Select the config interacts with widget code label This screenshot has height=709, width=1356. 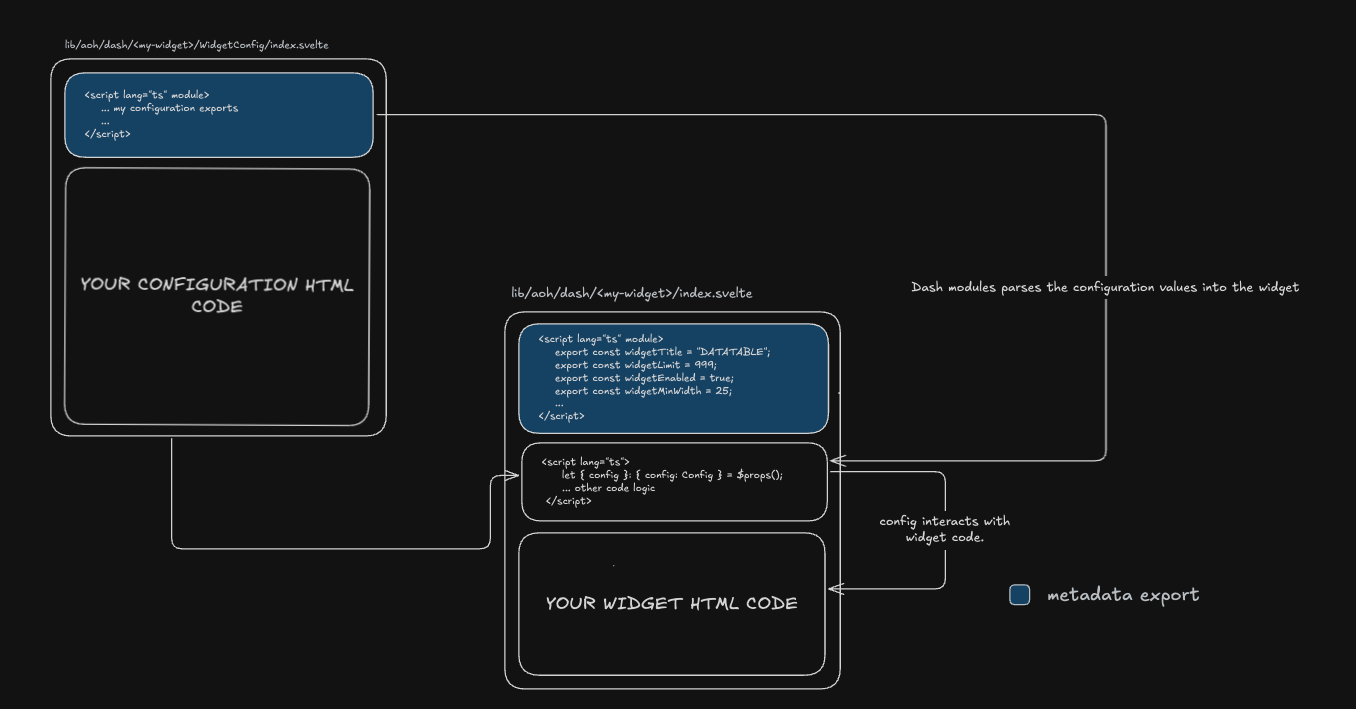(x=944, y=529)
